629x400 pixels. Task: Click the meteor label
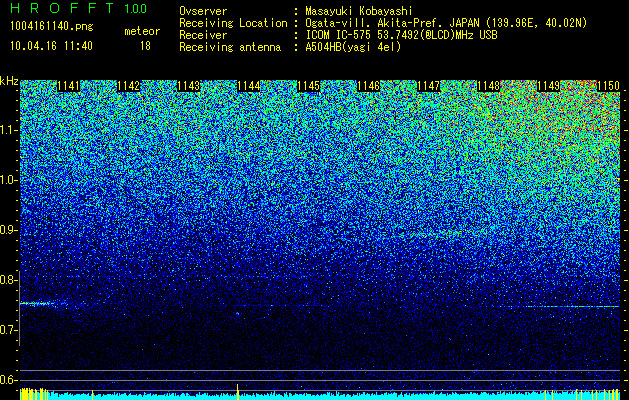(x=142, y=31)
